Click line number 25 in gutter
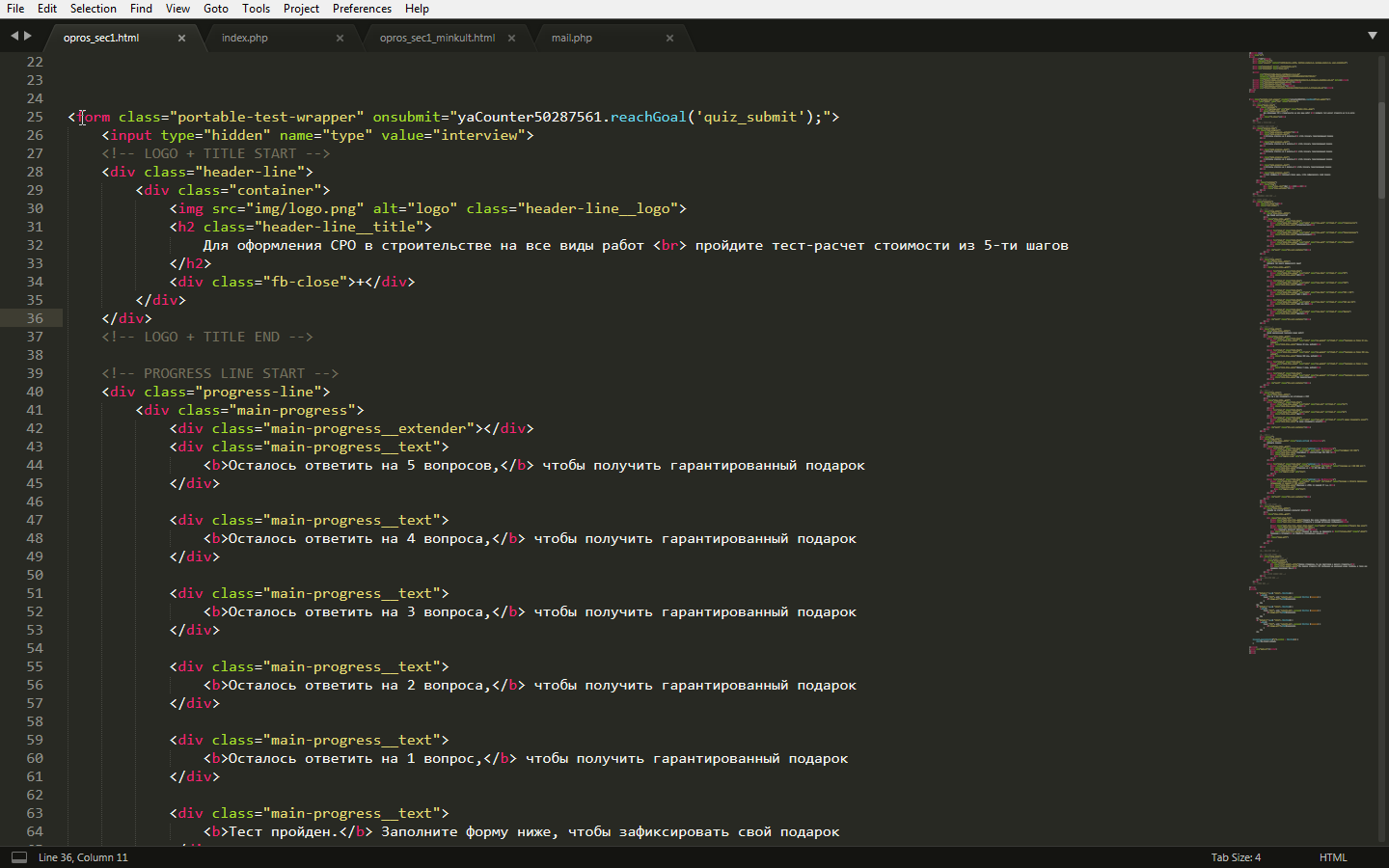The image size is (1389, 868). (35, 117)
